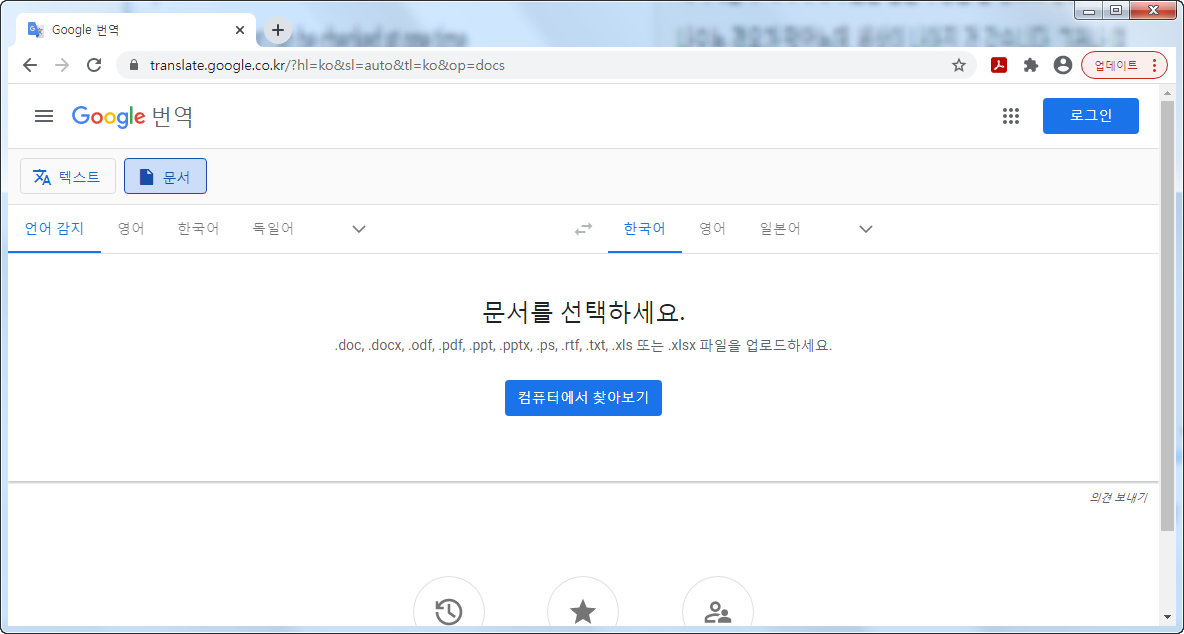This screenshot has height=634, width=1184.
Task: Select 한국어 as target language
Action: point(645,229)
